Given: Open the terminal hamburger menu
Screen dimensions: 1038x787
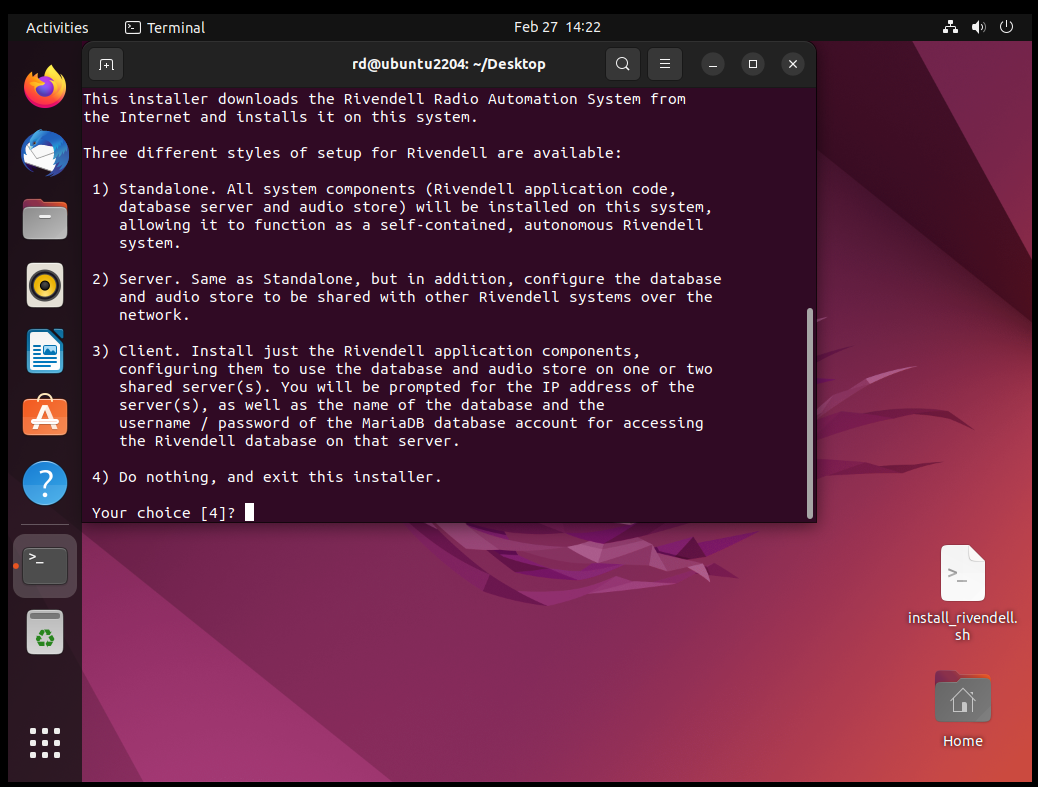Looking at the screenshot, I should 664,64.
